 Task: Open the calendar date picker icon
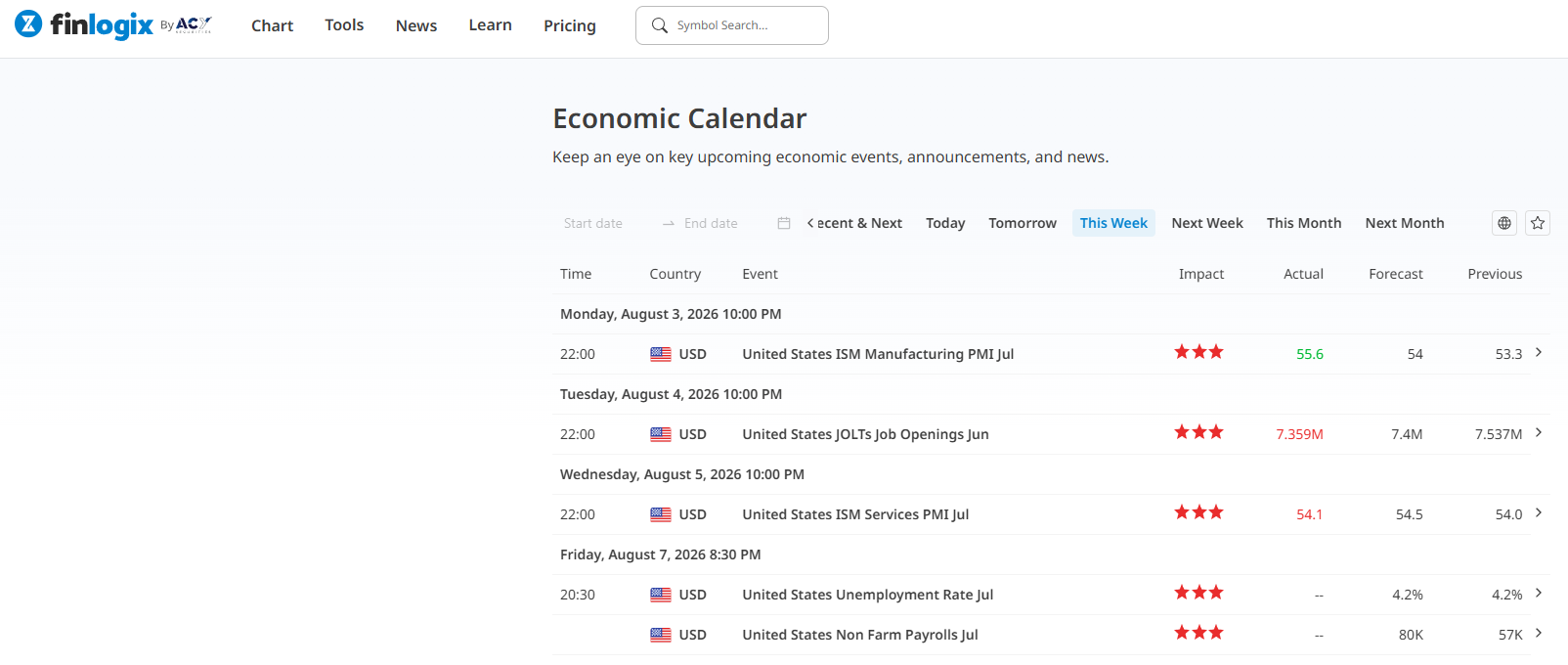tap(784, 223)
